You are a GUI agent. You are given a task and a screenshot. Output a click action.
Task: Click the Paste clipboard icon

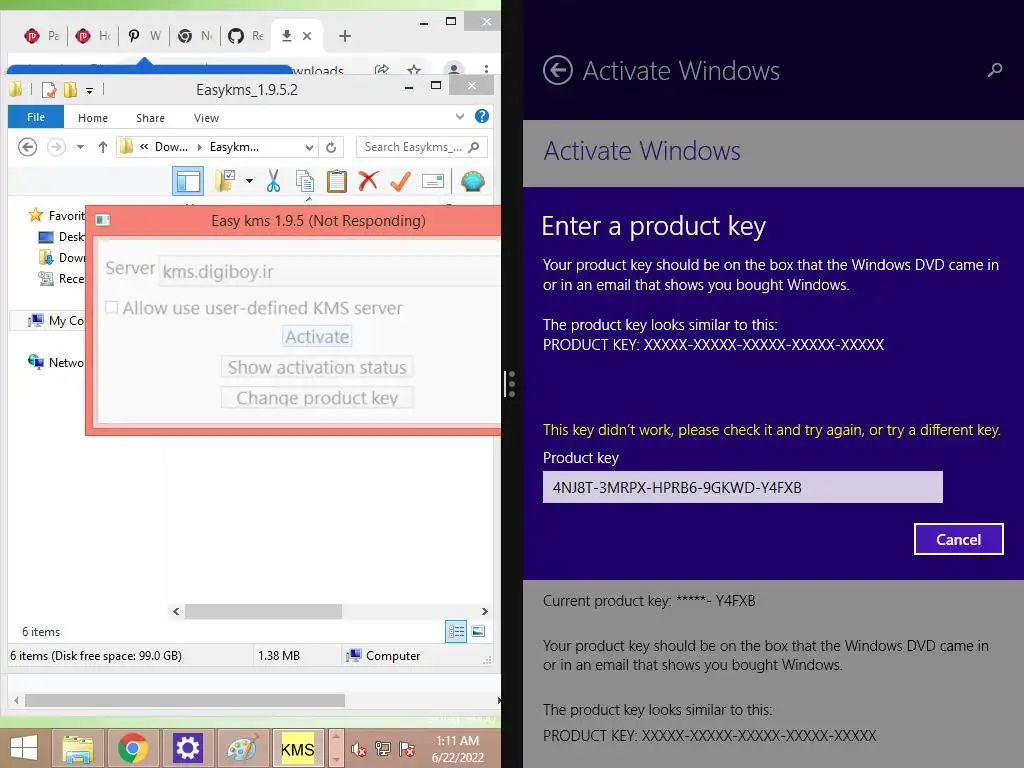point(336,181)
